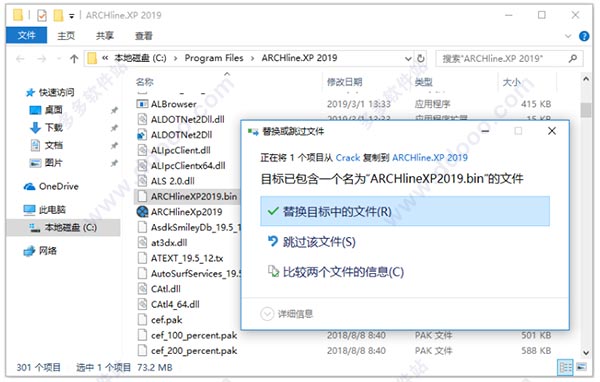
Task: Click the ARCHlineXp2019 application icon
Action: tap(142, 211)
